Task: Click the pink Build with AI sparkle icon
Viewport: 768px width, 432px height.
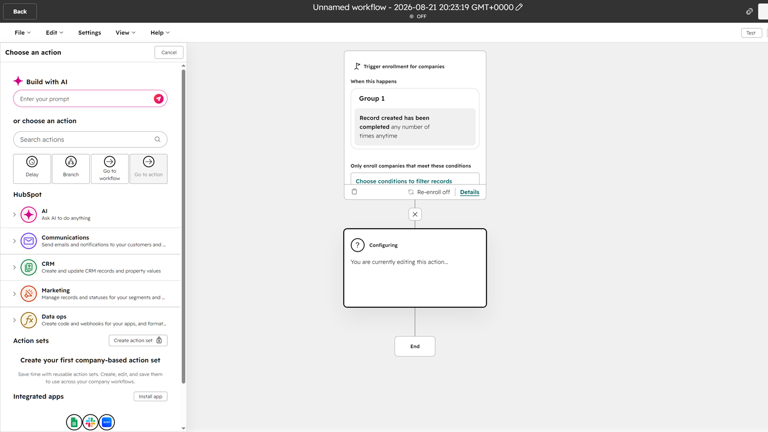Action: (18, 81)
